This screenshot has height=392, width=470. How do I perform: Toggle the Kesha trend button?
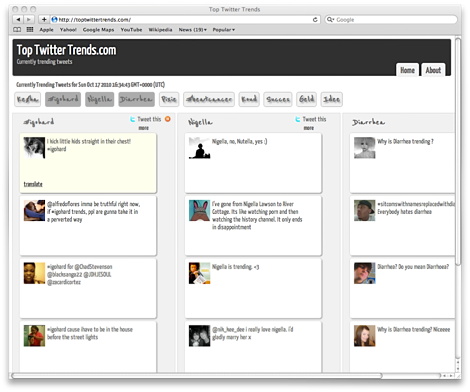click(28, 99)
